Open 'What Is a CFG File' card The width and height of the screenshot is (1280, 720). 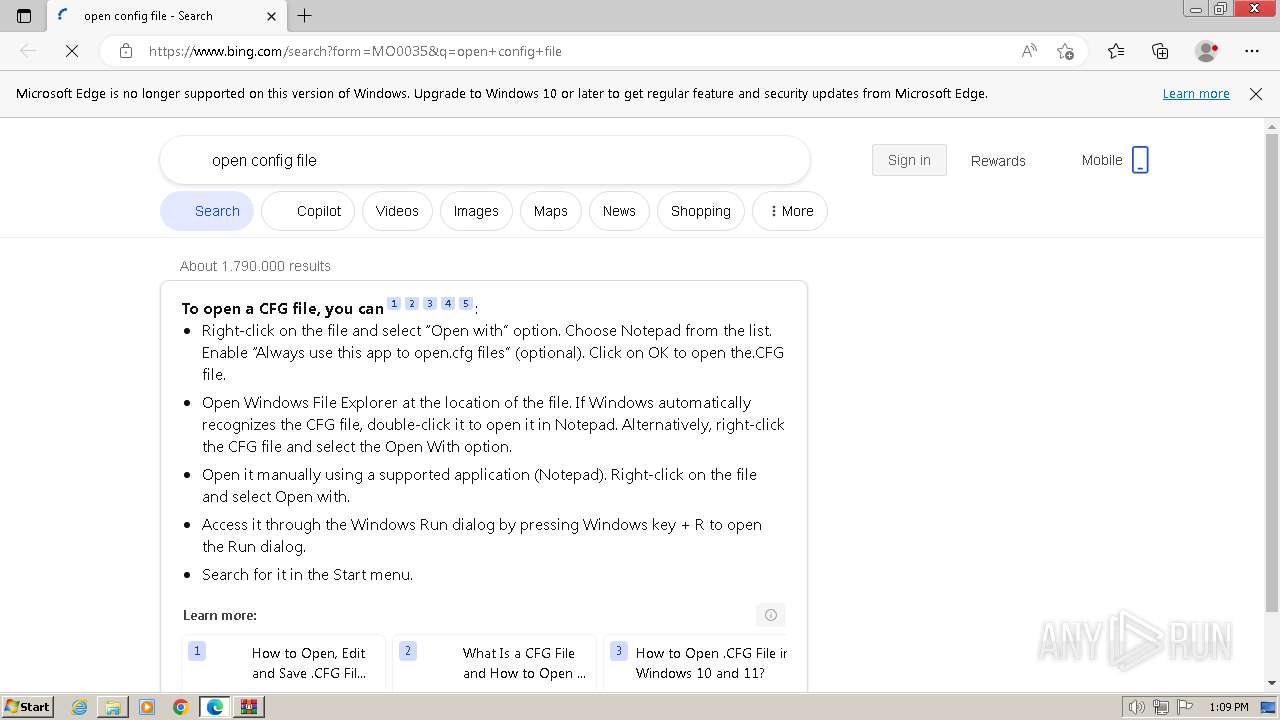pyautogui.click(x=495, y=662)
